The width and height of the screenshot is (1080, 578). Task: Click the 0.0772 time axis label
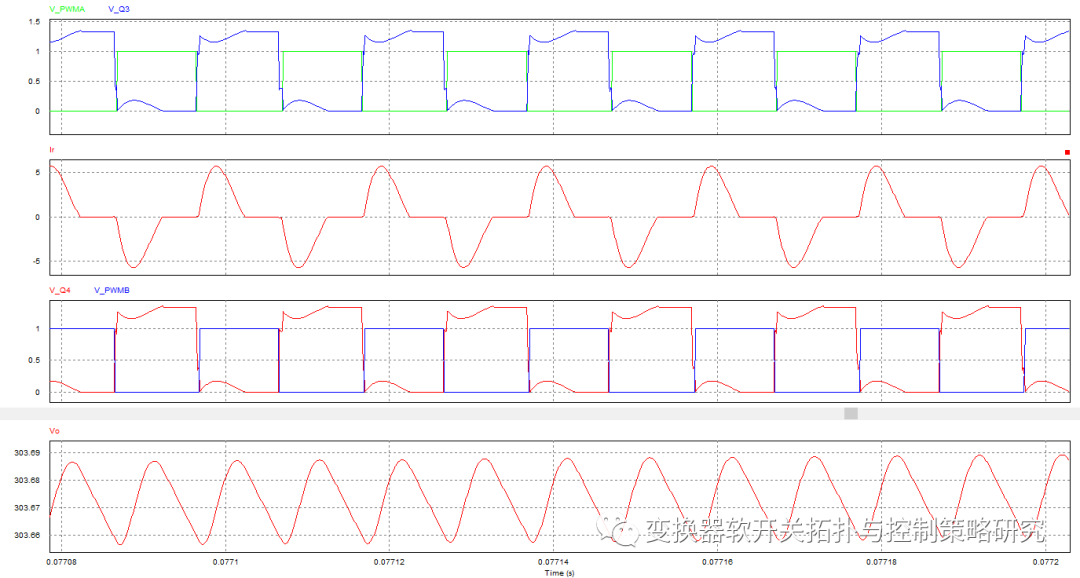pyautogui.click(x=1045, y=562)
